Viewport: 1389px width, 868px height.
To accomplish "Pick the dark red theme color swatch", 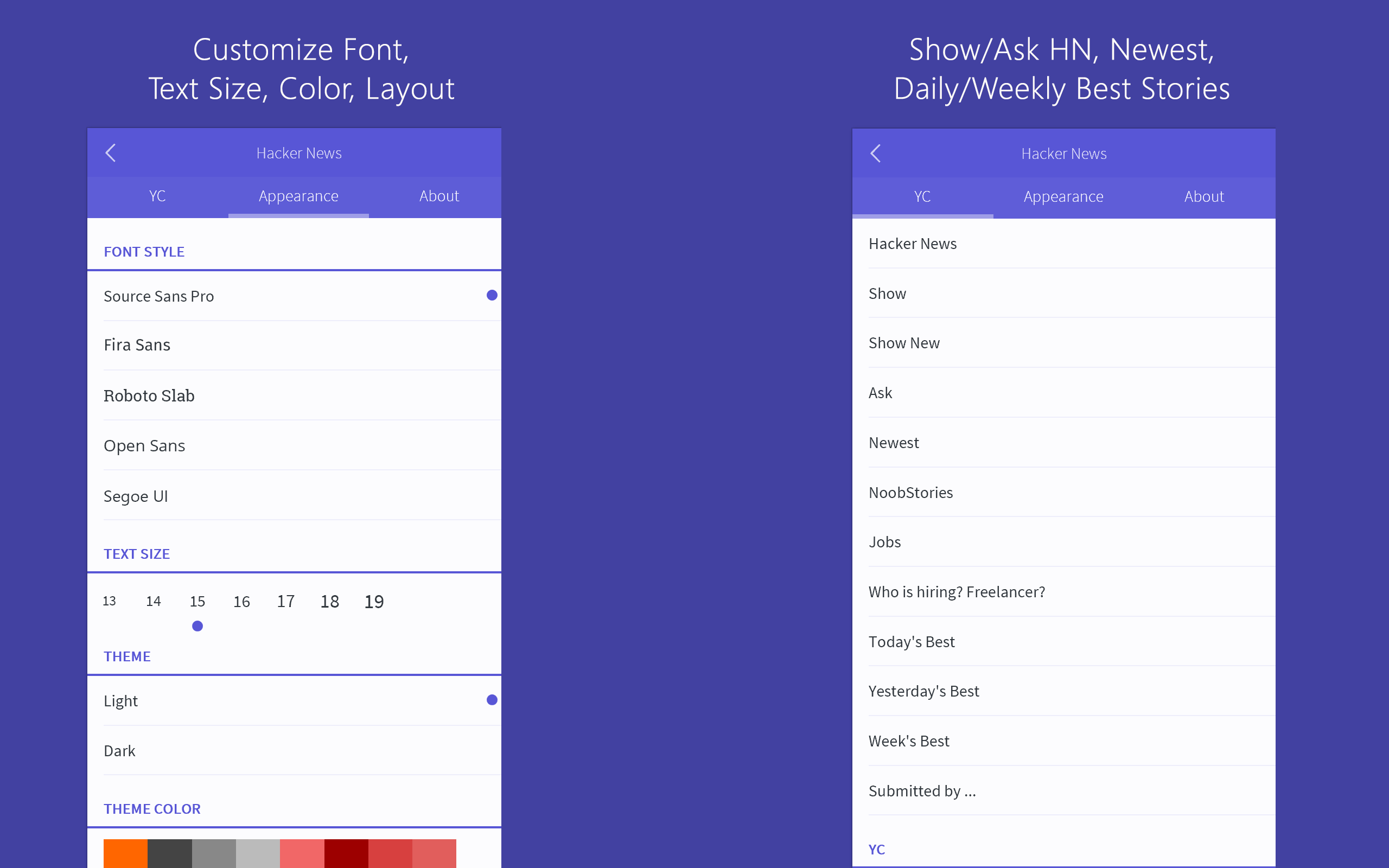I will point(346,853).
